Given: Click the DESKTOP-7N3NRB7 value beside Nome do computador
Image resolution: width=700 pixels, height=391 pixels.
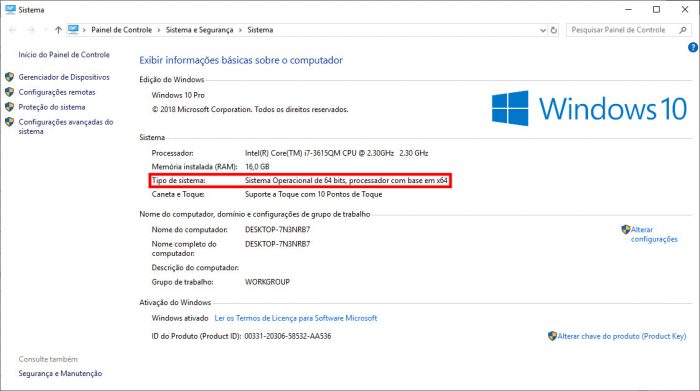Looking at the screenshot, I should tap(277, 229).
